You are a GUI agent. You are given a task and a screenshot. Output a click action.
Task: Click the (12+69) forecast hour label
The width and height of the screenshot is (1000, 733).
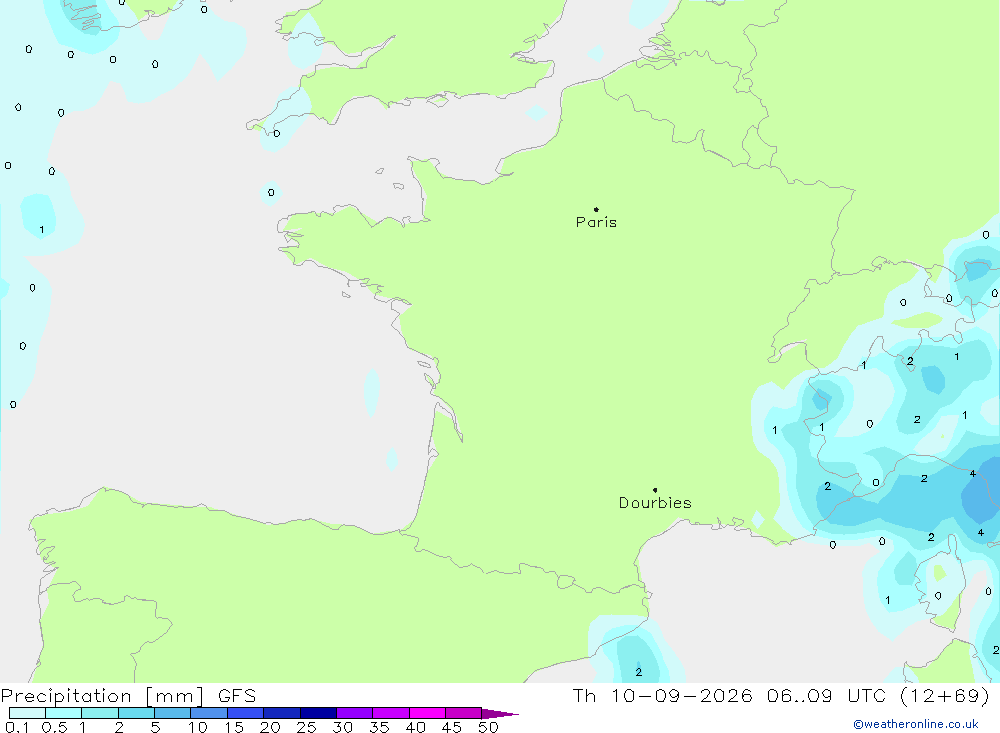pos(945,695)
